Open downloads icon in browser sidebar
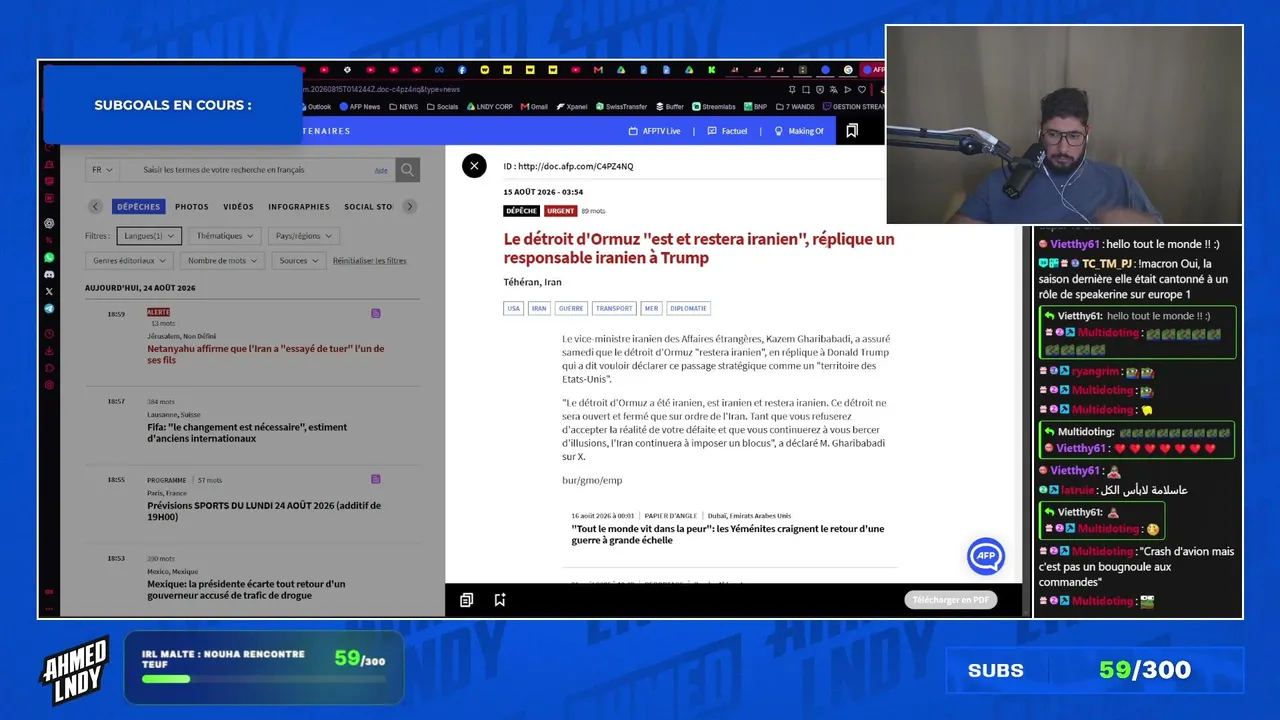Screen dimensions: 1280x720 [49, 351]
